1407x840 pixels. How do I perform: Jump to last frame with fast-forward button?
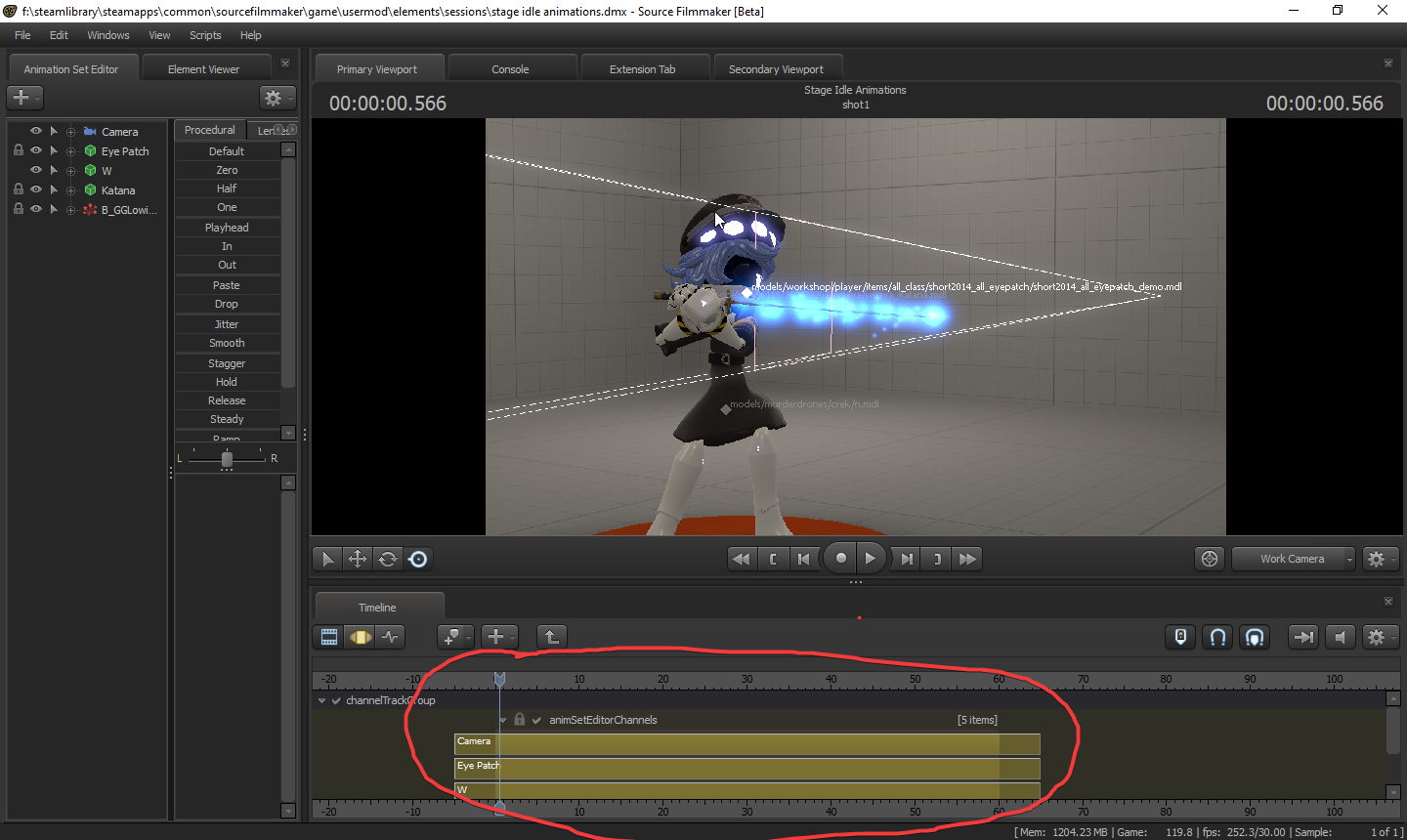[x=968, y=559]
